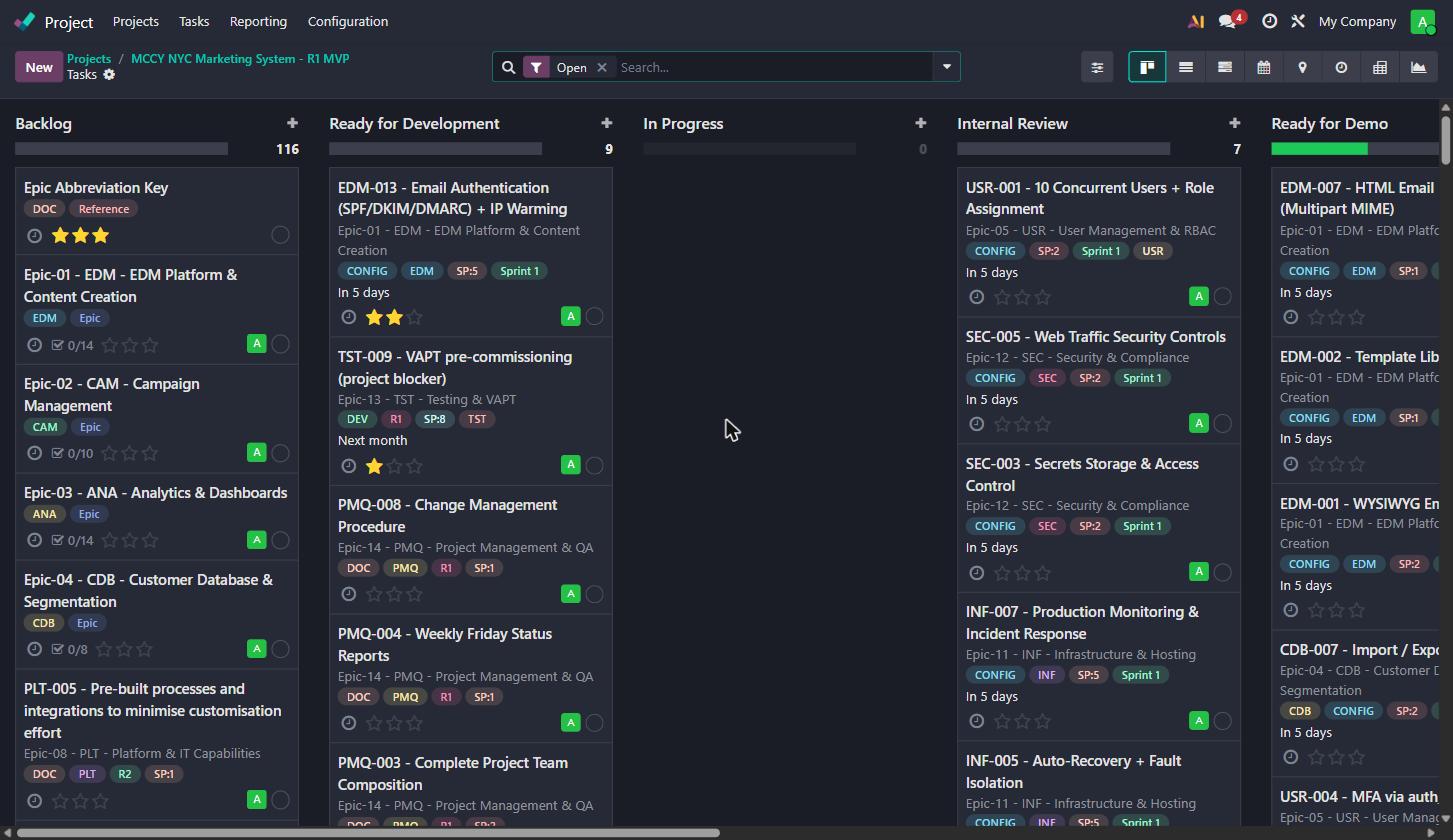
Task: Open the activities clock in top bar
Action: point(1269,21)
